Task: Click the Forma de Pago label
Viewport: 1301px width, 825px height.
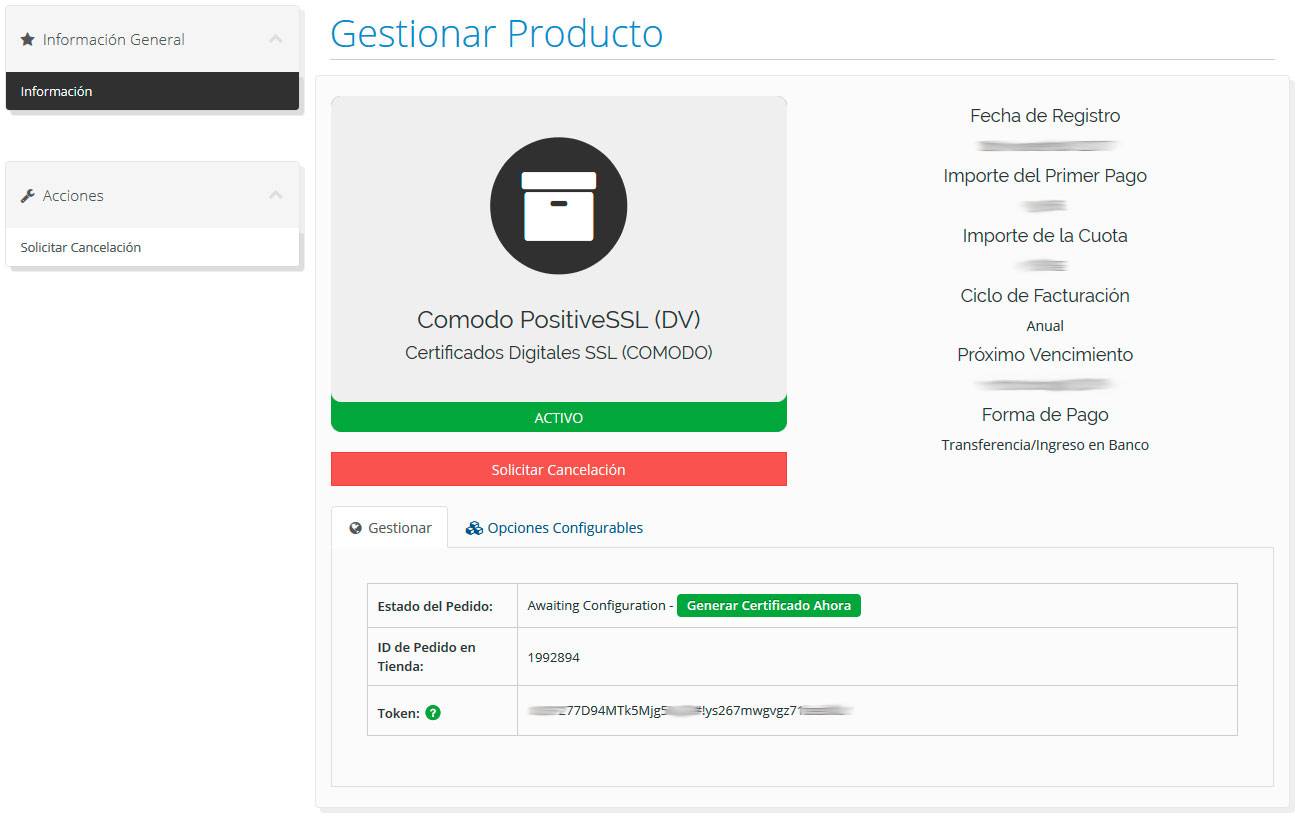Action: click(x=1045, y=415)
